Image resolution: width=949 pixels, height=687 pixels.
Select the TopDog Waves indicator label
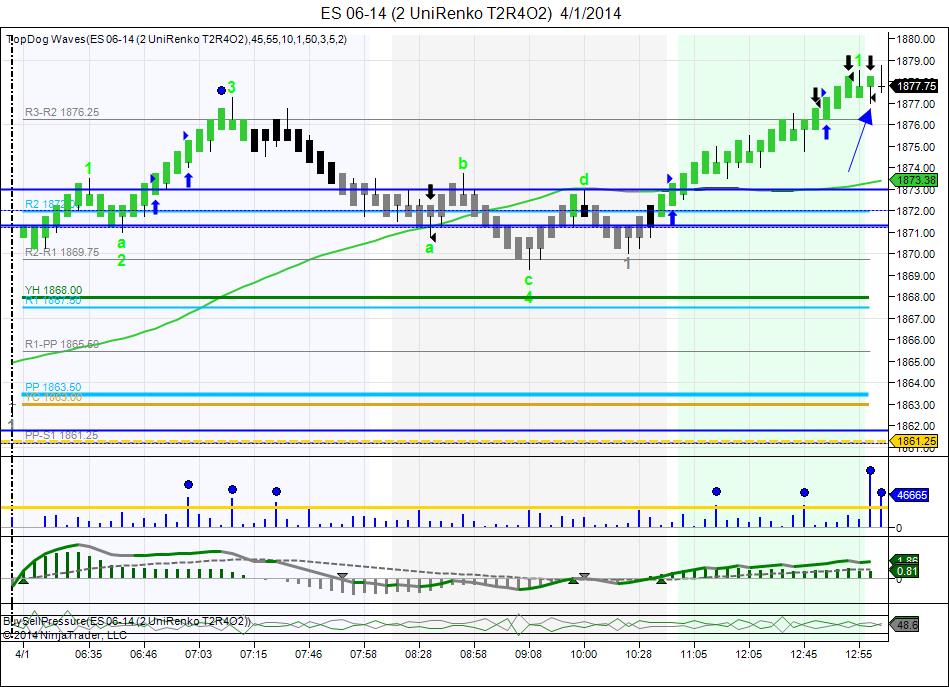click(177, 39)
